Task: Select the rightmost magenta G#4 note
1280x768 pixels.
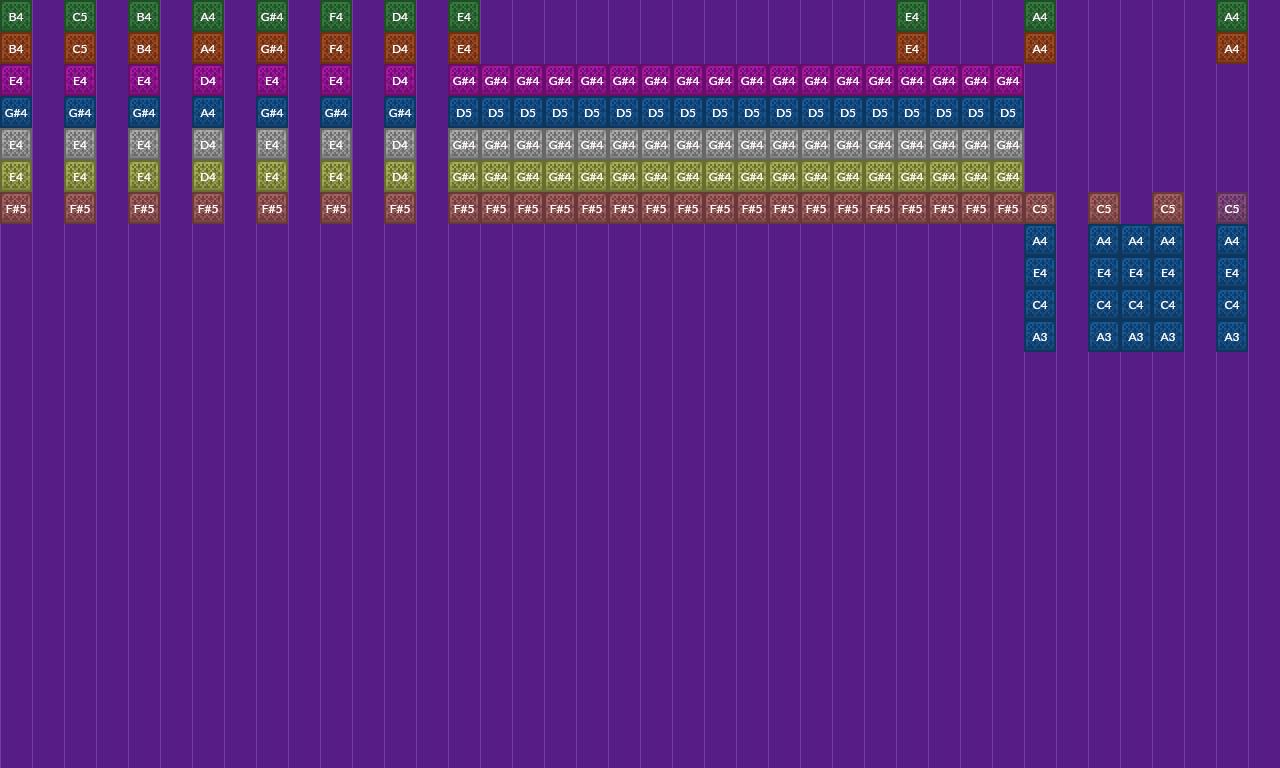Action: [x=1008, y=80]
